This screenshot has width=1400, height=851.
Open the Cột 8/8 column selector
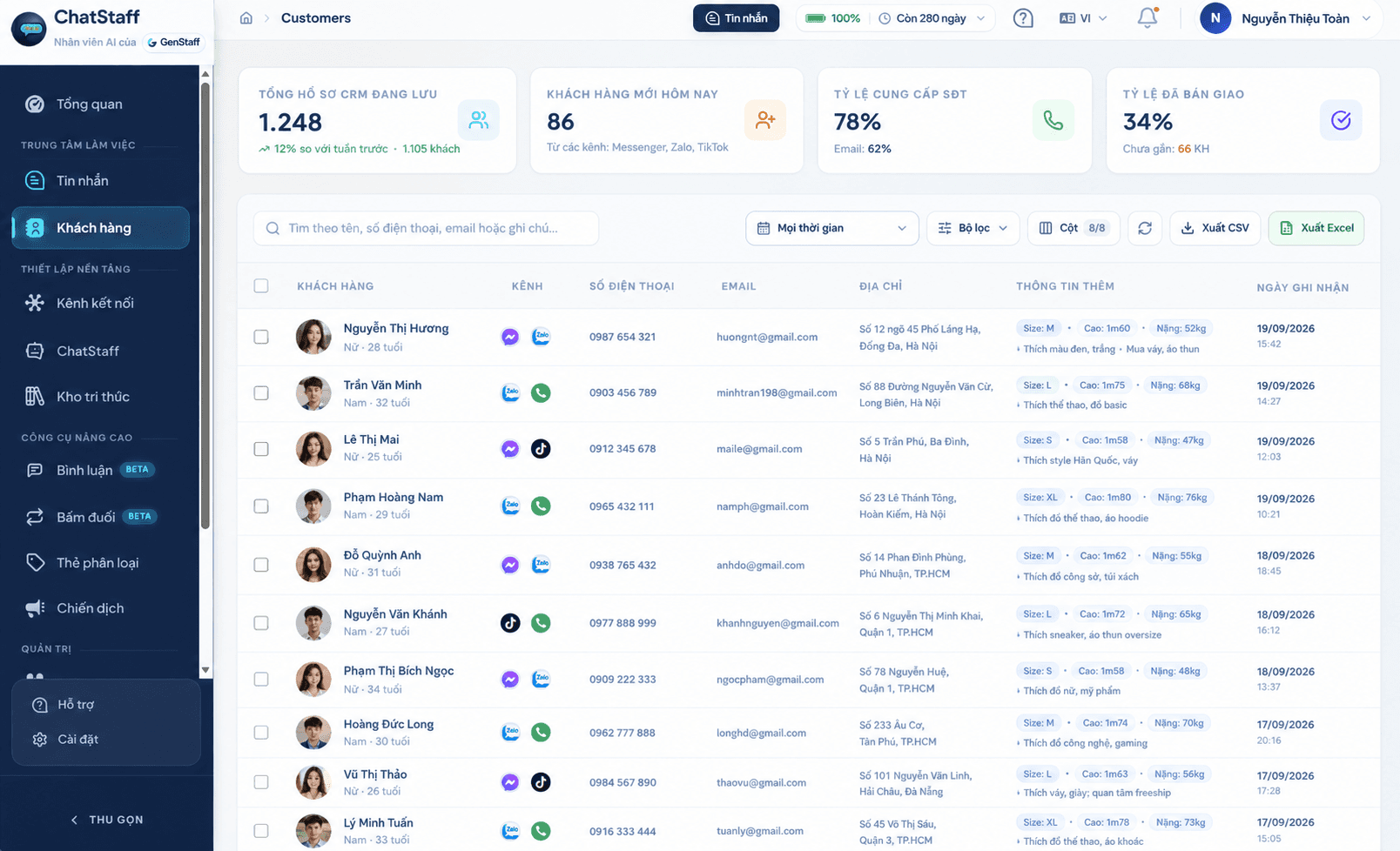(x=1073, y=228)
